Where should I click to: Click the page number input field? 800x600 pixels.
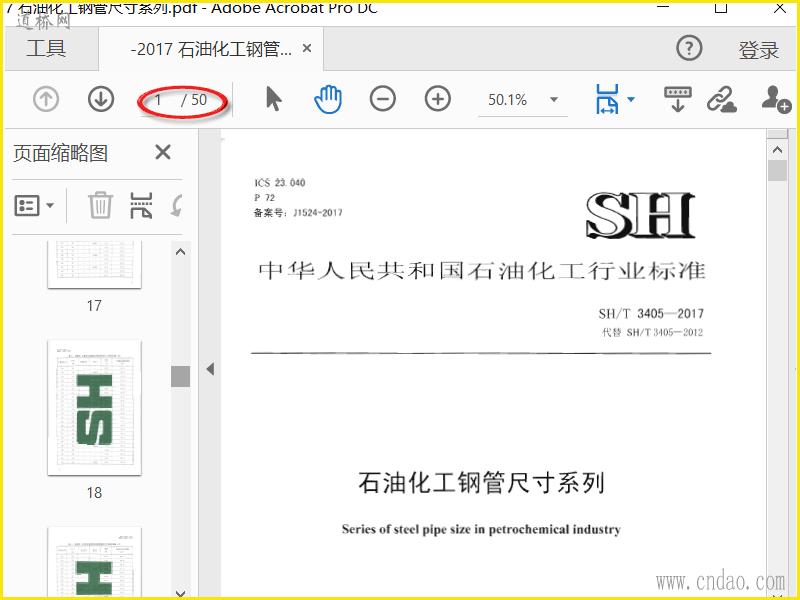[x=160, y=99]
